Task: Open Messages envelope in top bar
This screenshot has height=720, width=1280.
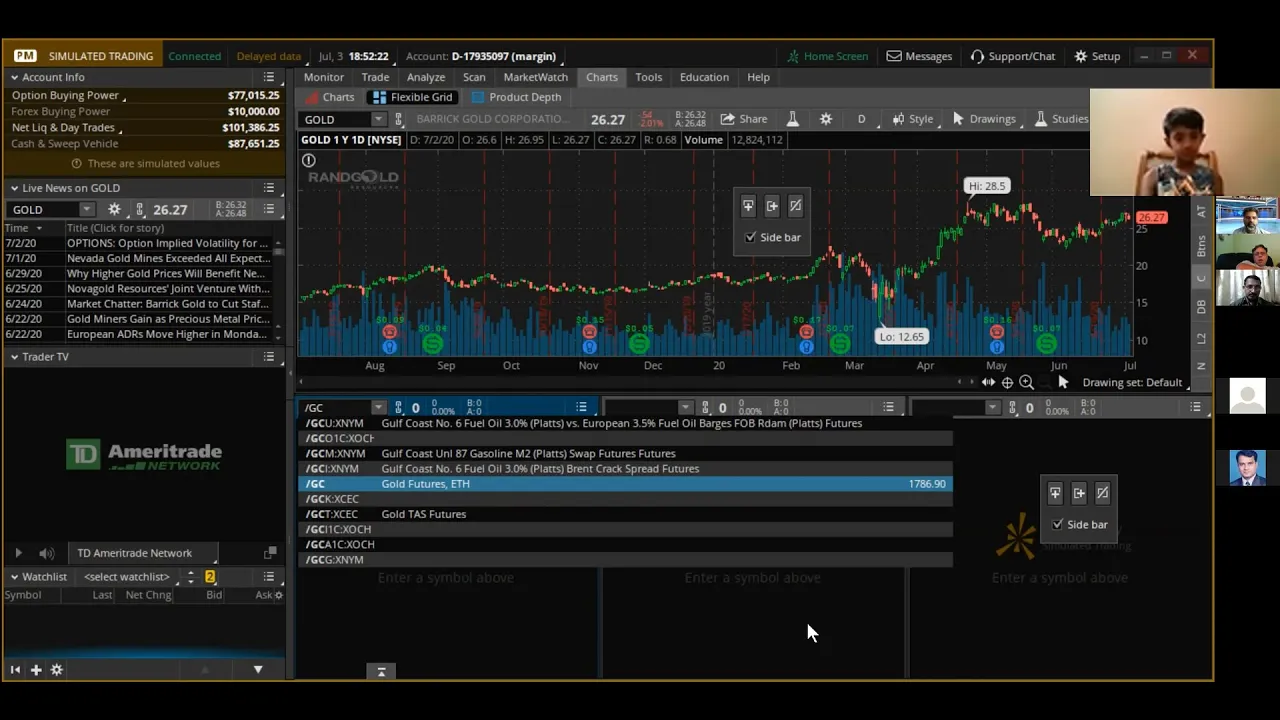Action: click(919, 56)
